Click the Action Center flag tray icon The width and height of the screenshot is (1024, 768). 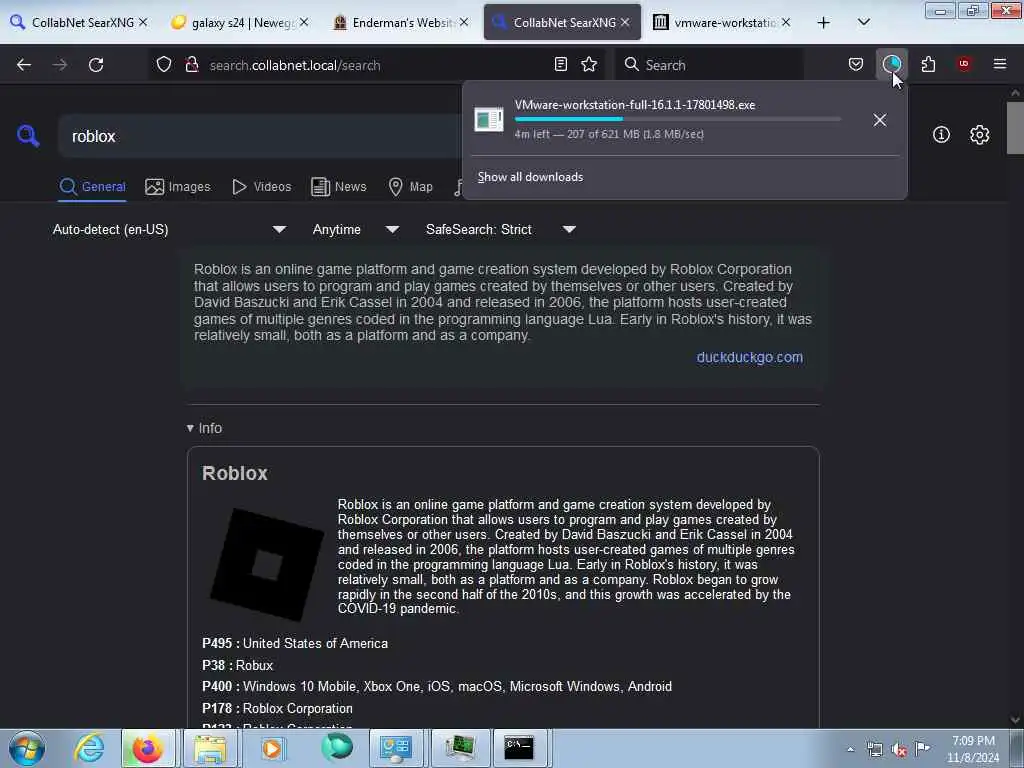[x=923, y=749]
